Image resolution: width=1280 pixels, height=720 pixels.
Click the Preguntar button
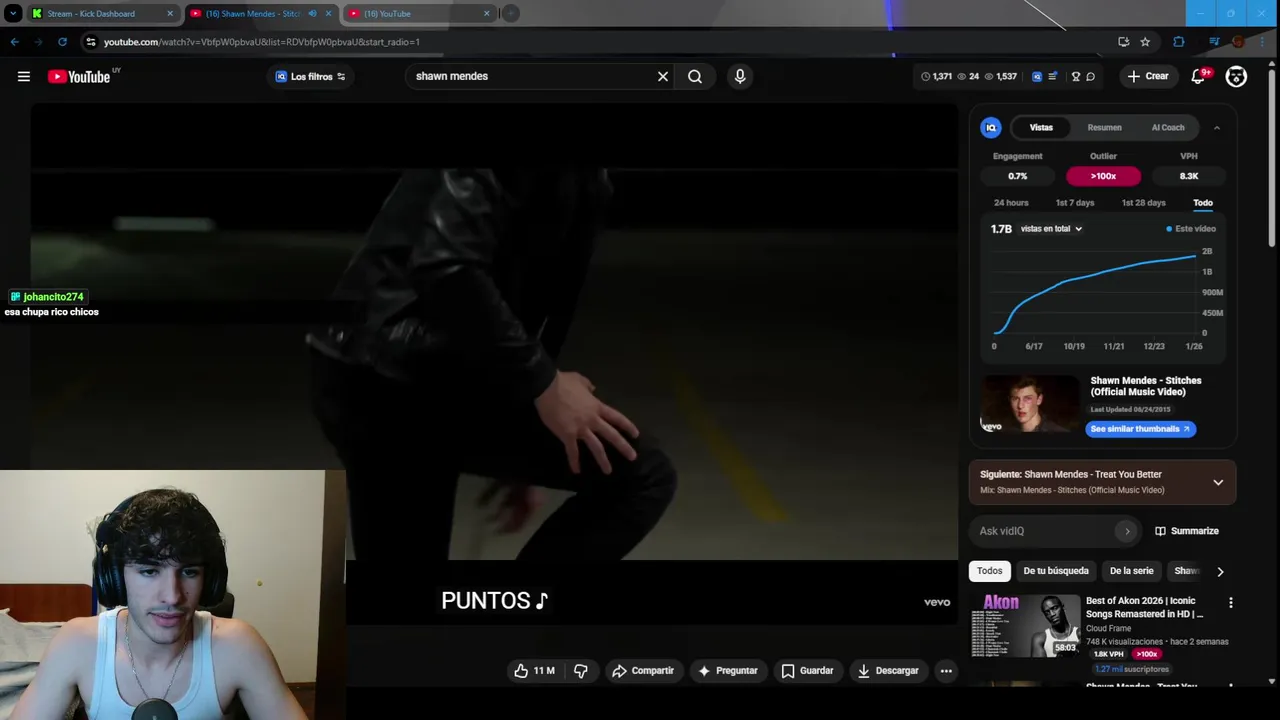pyautogui.click(x=728, y=671)
